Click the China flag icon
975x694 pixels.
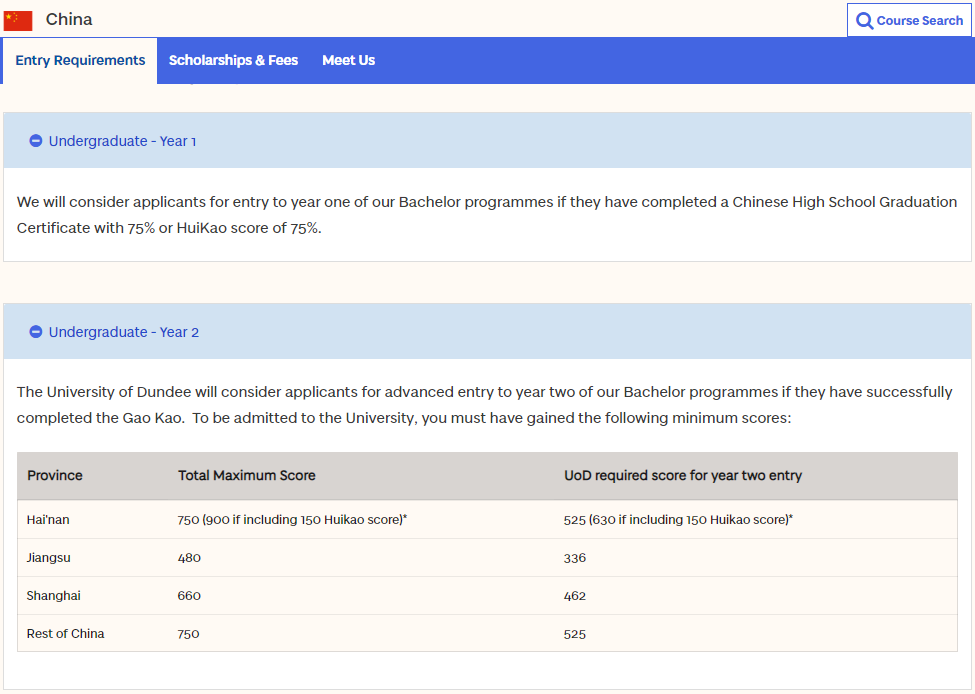click(17, 21)
